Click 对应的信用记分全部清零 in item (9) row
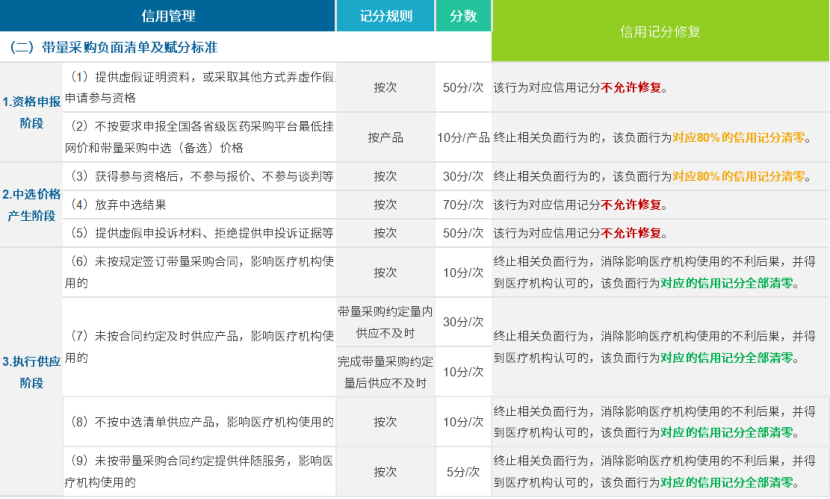This screenshot has width=830, height=499. pyautogui.click(x=727, y=482)
